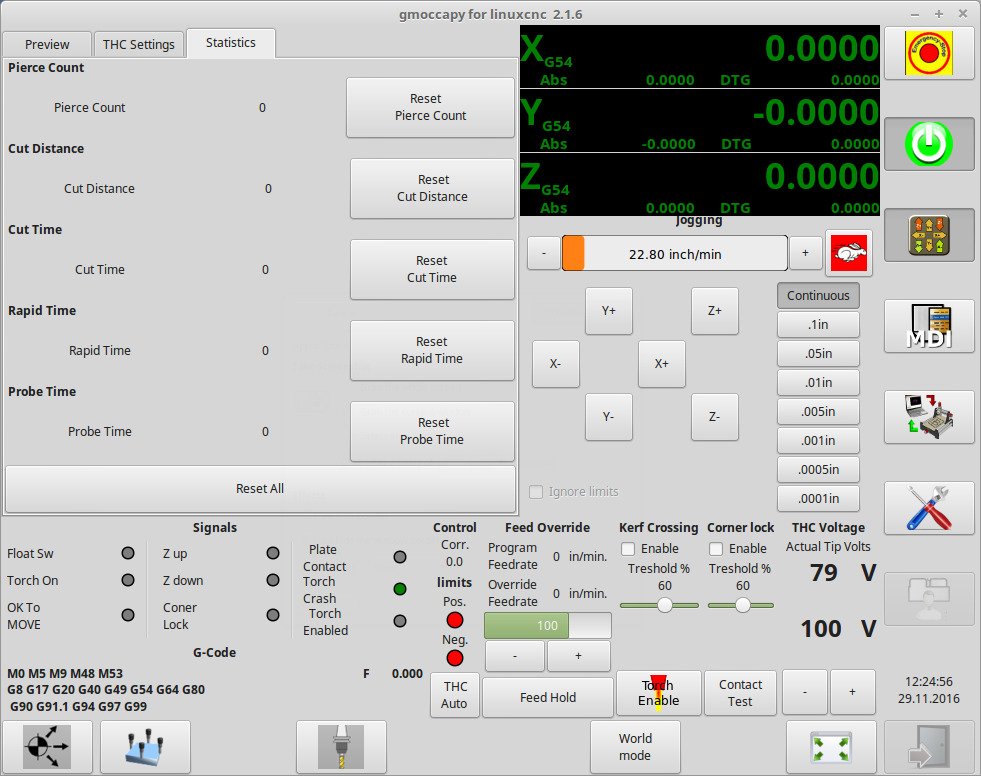The image size is (981, 776).
Task: Switch to manual jog mode icon
Action: (929, 235)
